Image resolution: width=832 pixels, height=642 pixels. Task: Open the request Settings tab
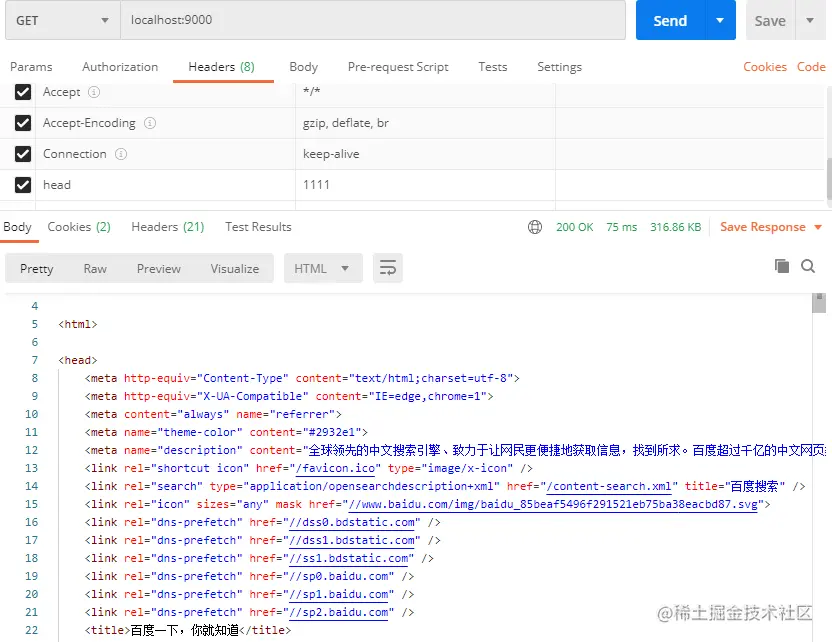[559, 67]
